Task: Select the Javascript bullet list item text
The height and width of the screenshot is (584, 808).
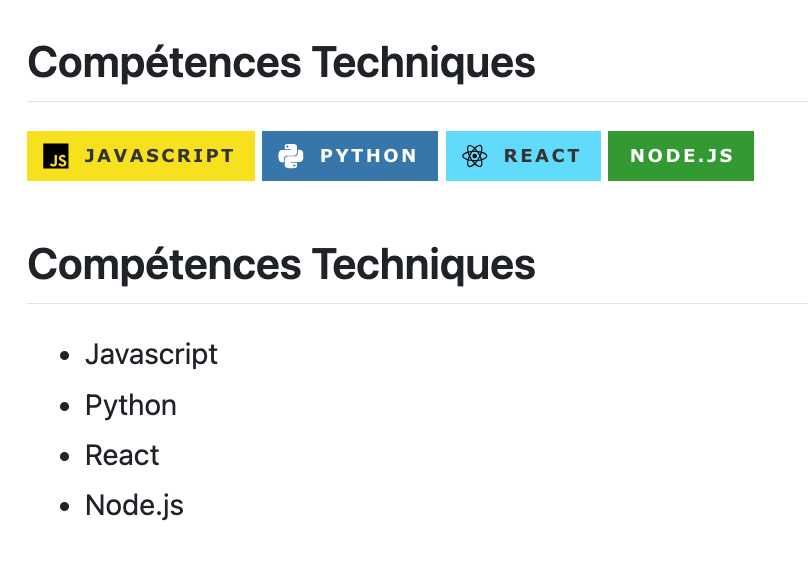Action: 151,354
